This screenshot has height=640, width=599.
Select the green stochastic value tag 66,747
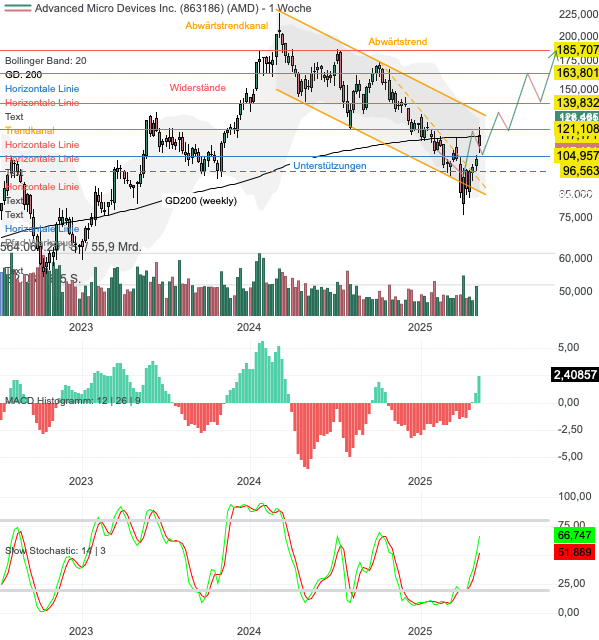[x=575, y=535]
